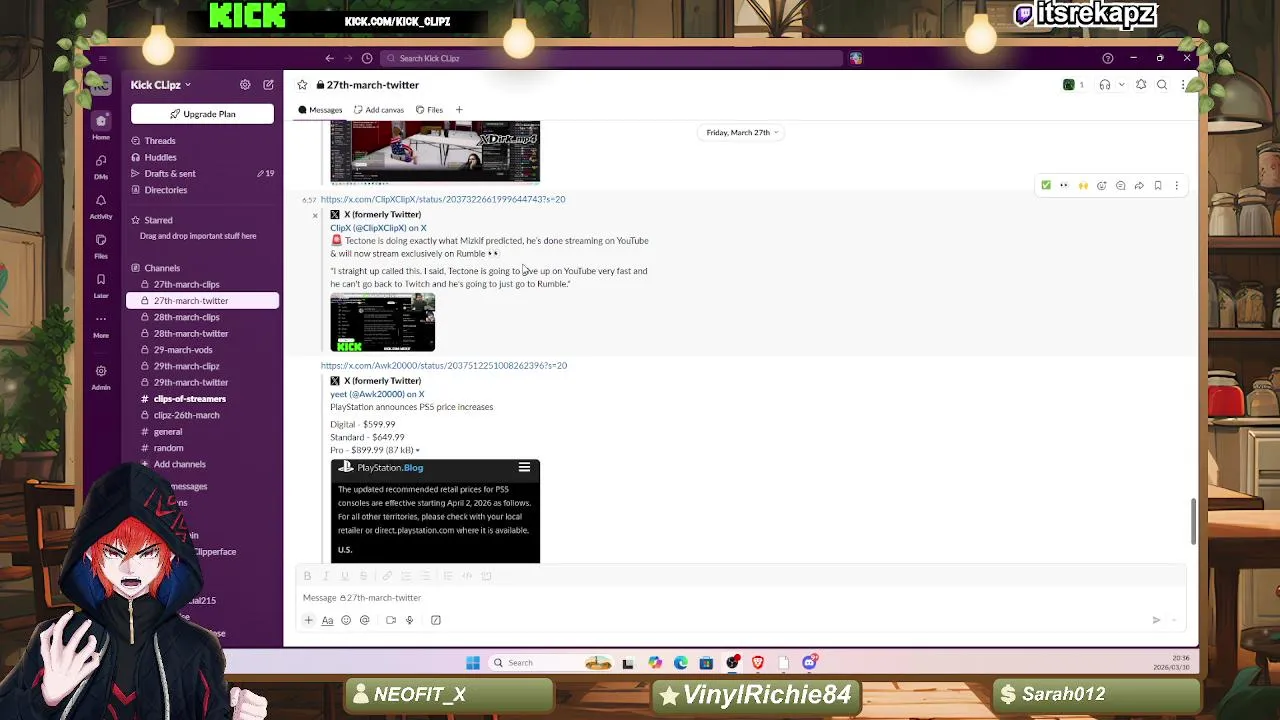Image resolution: width=1280 pixels, height=720 pixels.
Task: Open the history clock icon
Action: point(367,58)
